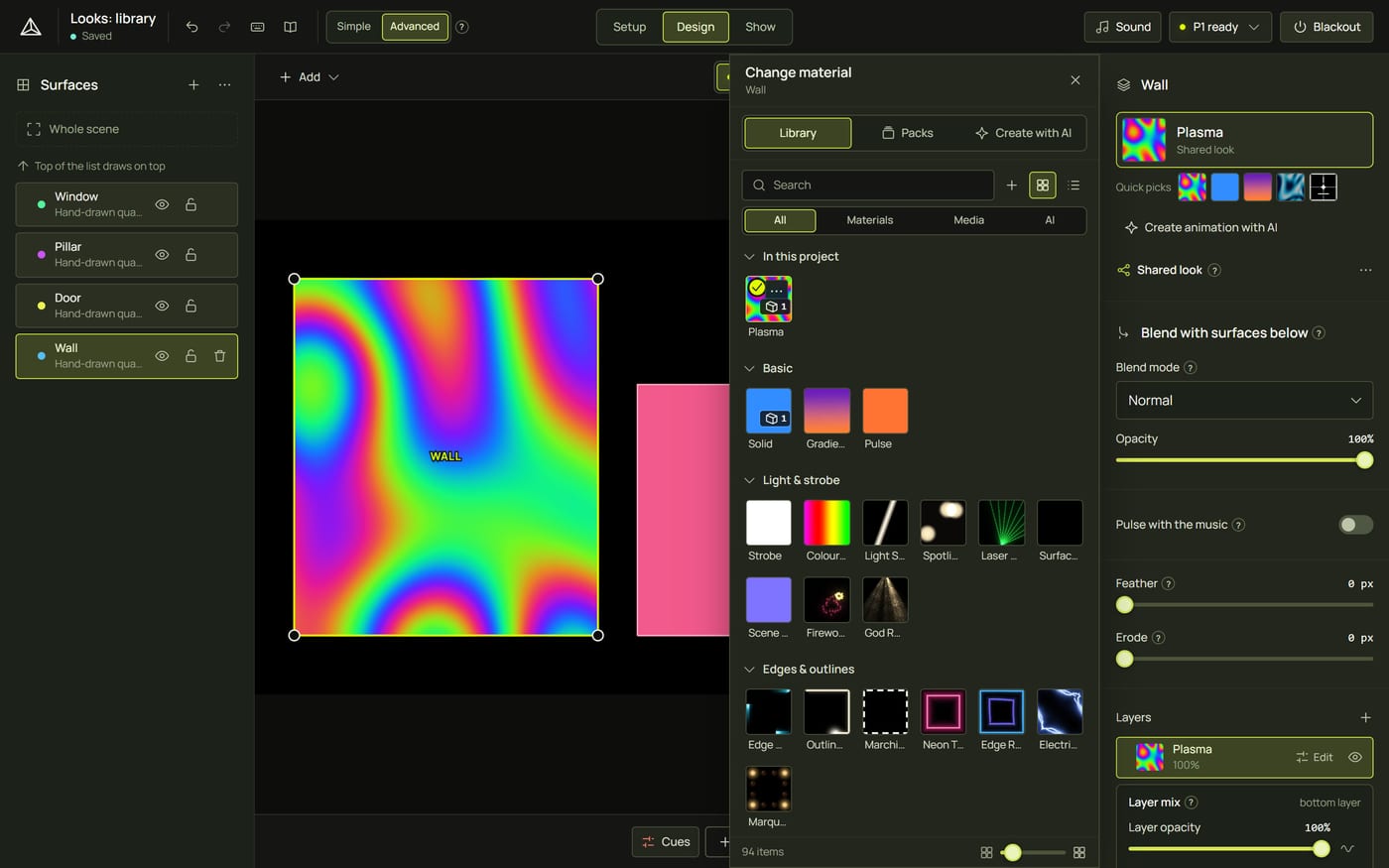Switch to the Packs tab
Screen dimensions: 1389x868
point(908,133)
